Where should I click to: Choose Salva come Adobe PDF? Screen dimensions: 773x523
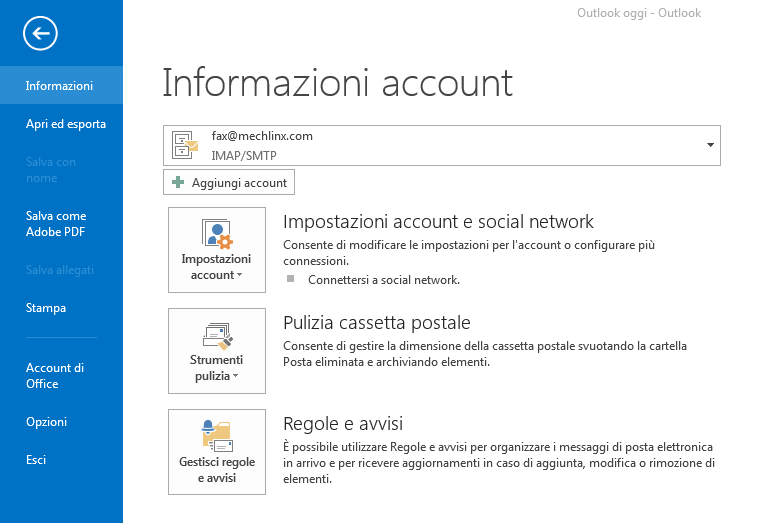[56, 224]
